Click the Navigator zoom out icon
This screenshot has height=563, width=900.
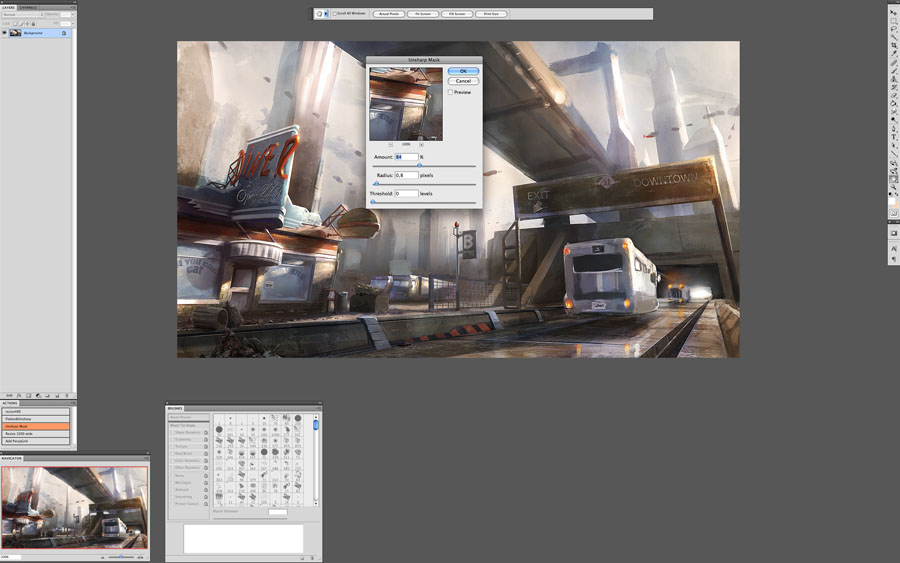pos(102,557)
